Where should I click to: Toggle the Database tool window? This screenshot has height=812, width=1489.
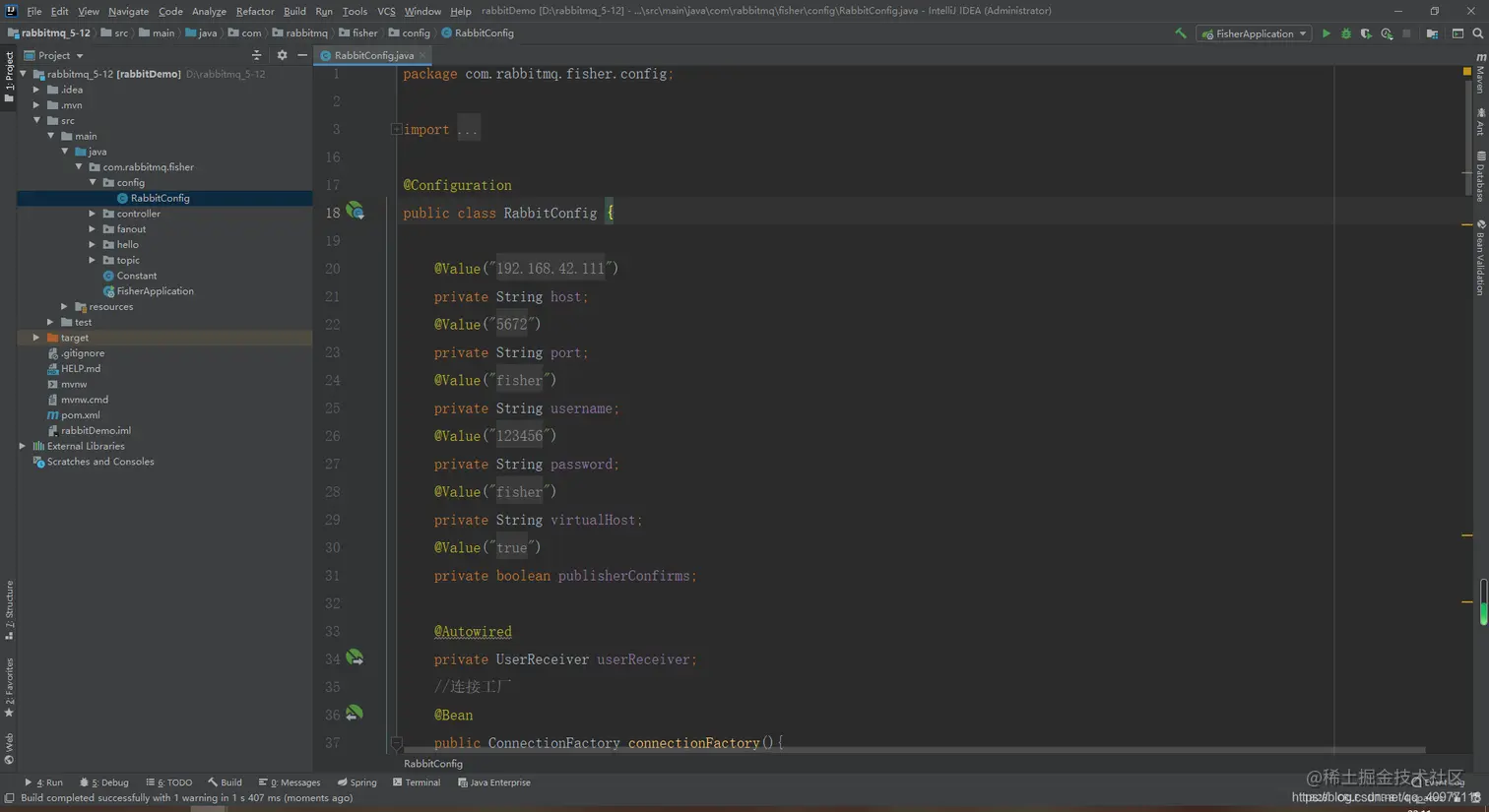(1480, 177)
